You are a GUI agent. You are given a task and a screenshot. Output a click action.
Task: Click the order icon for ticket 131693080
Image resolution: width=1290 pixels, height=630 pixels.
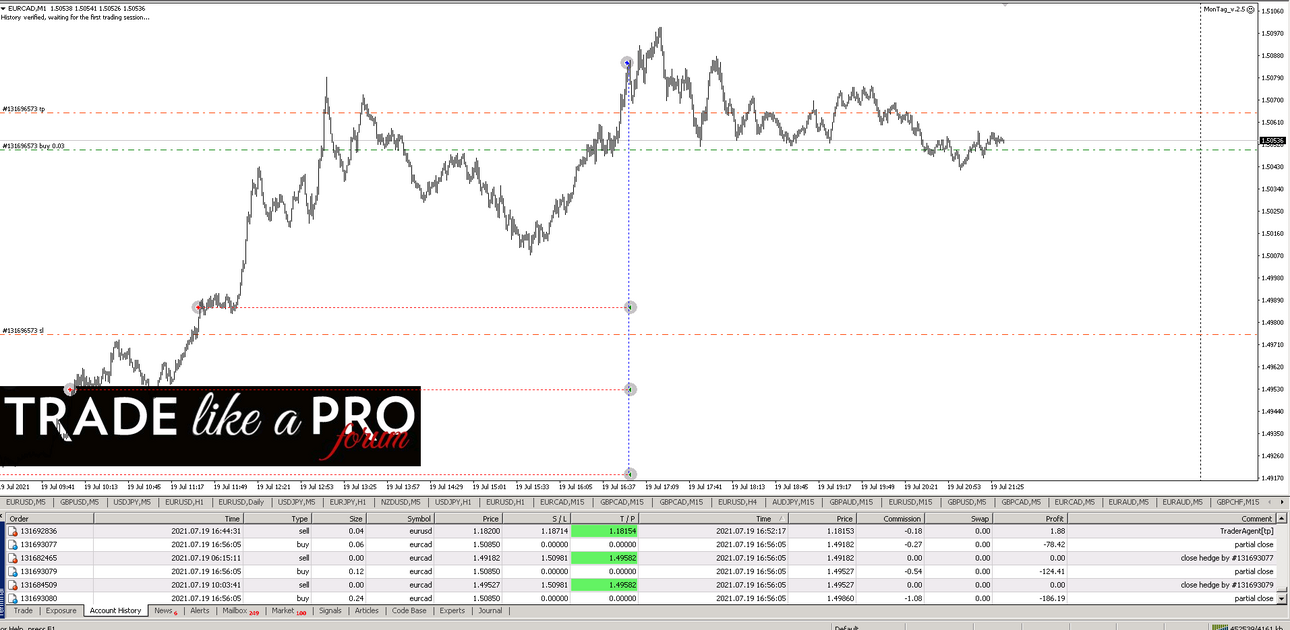pos(13,598)
